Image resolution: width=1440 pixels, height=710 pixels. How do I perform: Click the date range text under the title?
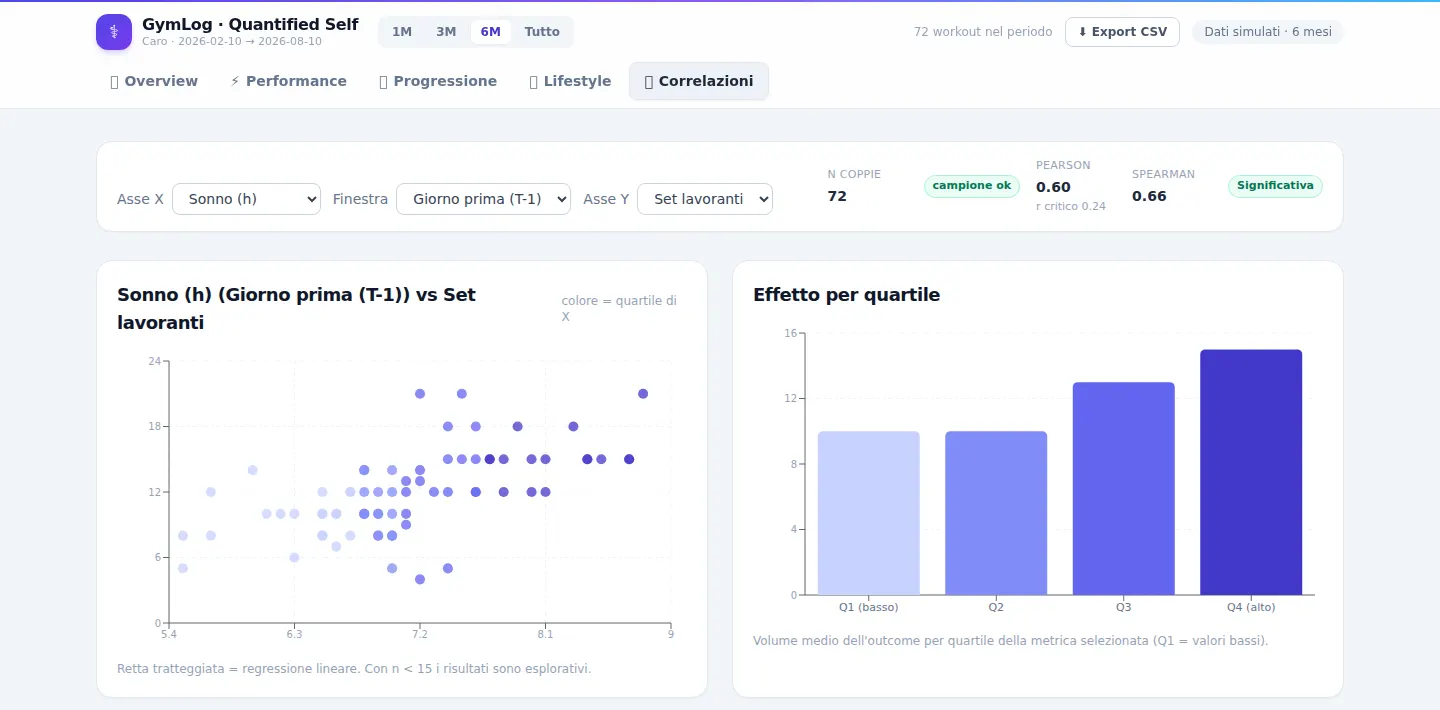(x=232, y=42)
